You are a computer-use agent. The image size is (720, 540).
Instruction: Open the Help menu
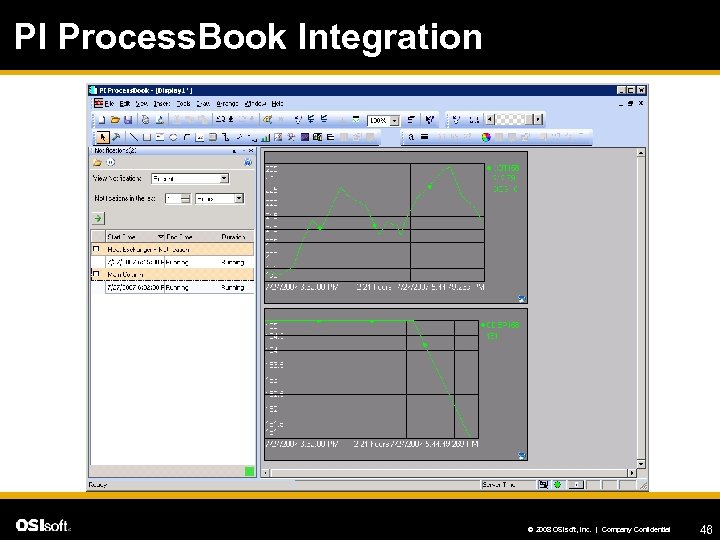coord(277,104)
